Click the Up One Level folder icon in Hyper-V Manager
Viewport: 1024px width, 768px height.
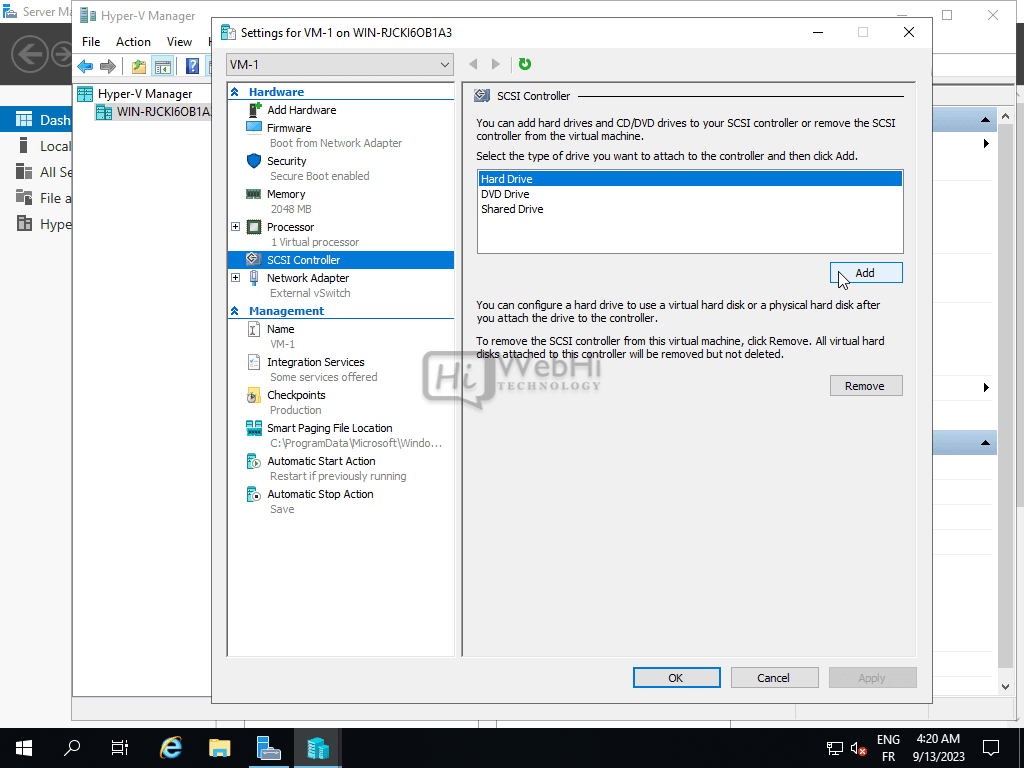(138, 66)
